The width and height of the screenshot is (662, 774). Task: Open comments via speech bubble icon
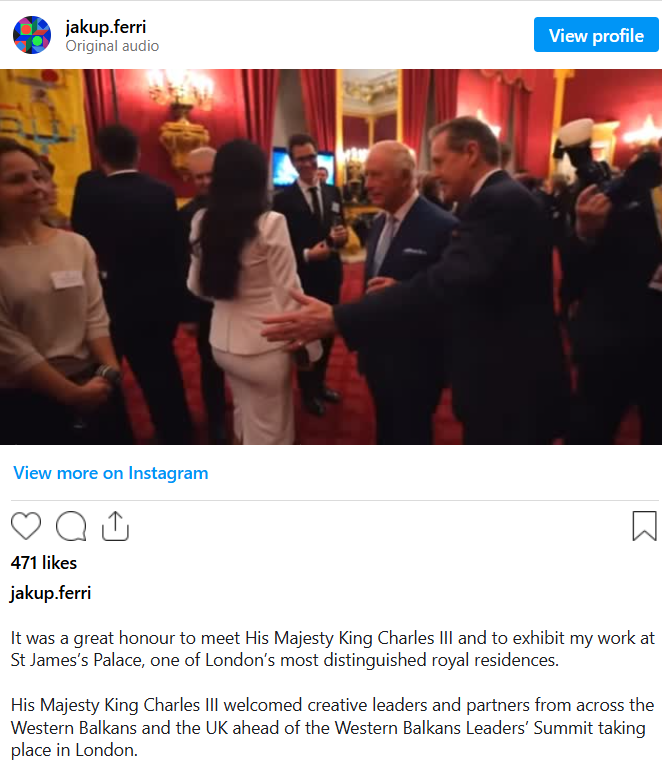(x=71, y=526)
